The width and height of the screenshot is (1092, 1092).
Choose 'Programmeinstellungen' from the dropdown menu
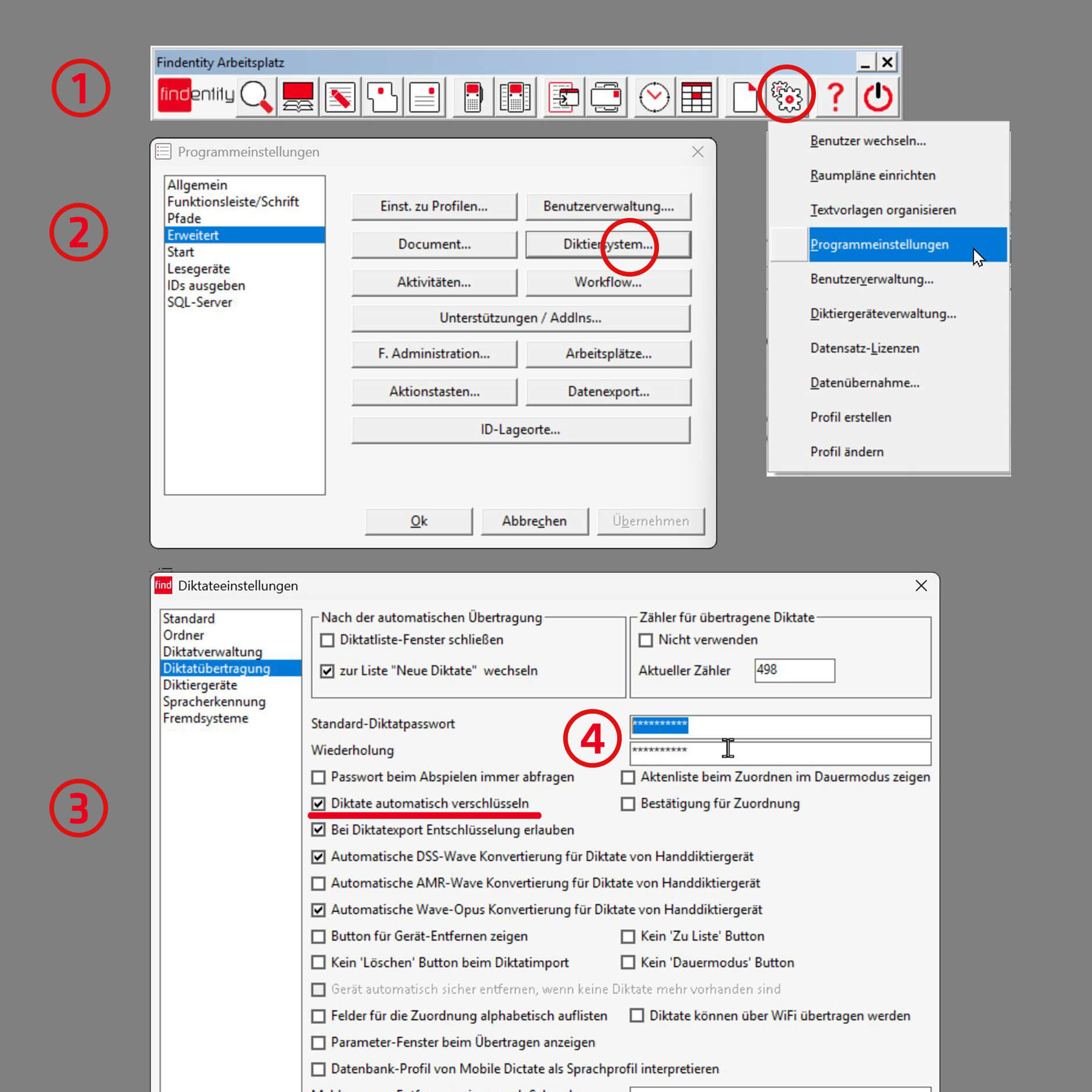[879, 245]
